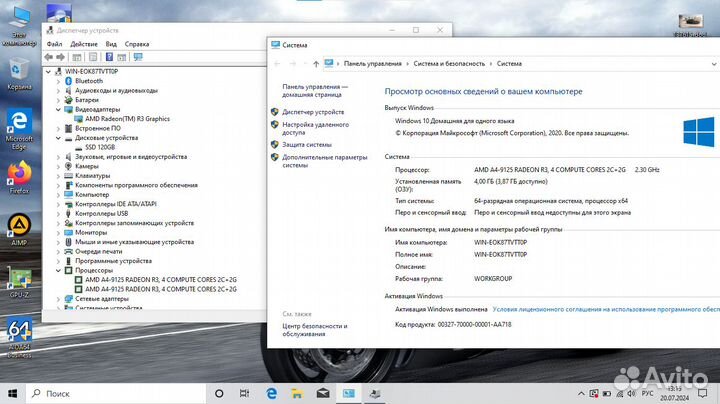Expand the Контроллеры USB node
Screen dimensions: 720x404
click(x=58, y=213)
